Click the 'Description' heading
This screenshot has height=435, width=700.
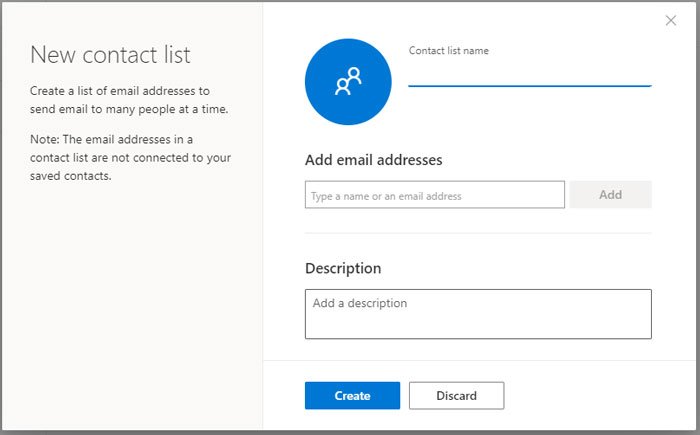click(343, 268)
